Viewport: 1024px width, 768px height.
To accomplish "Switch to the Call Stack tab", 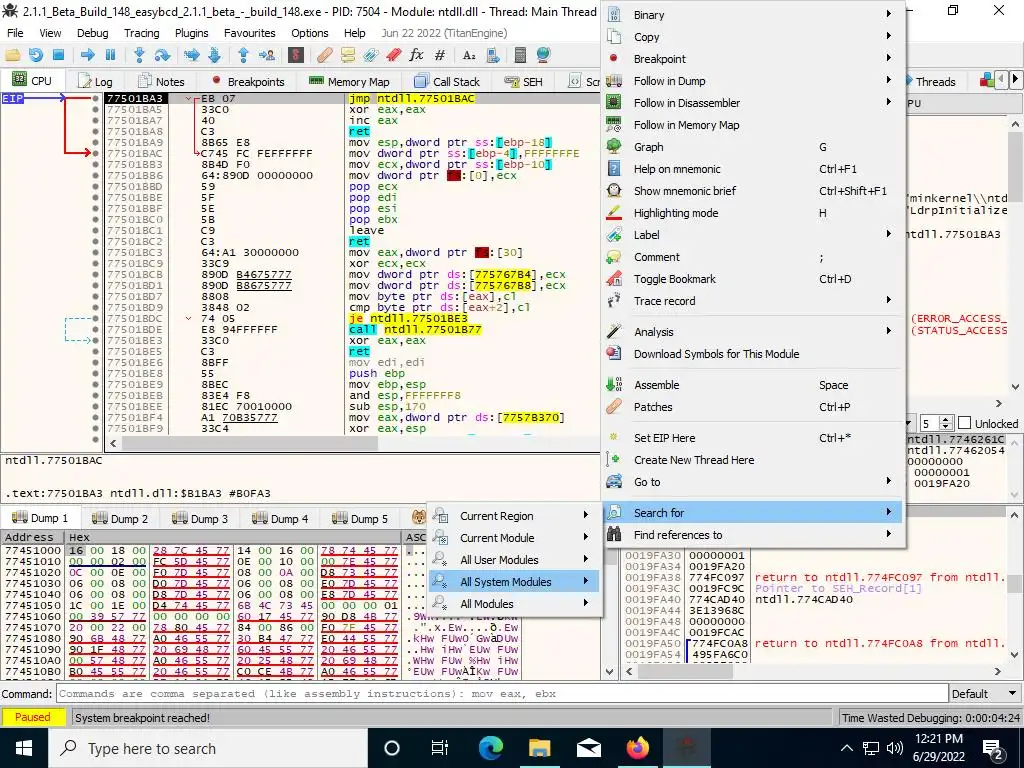I will coord(447,82).
